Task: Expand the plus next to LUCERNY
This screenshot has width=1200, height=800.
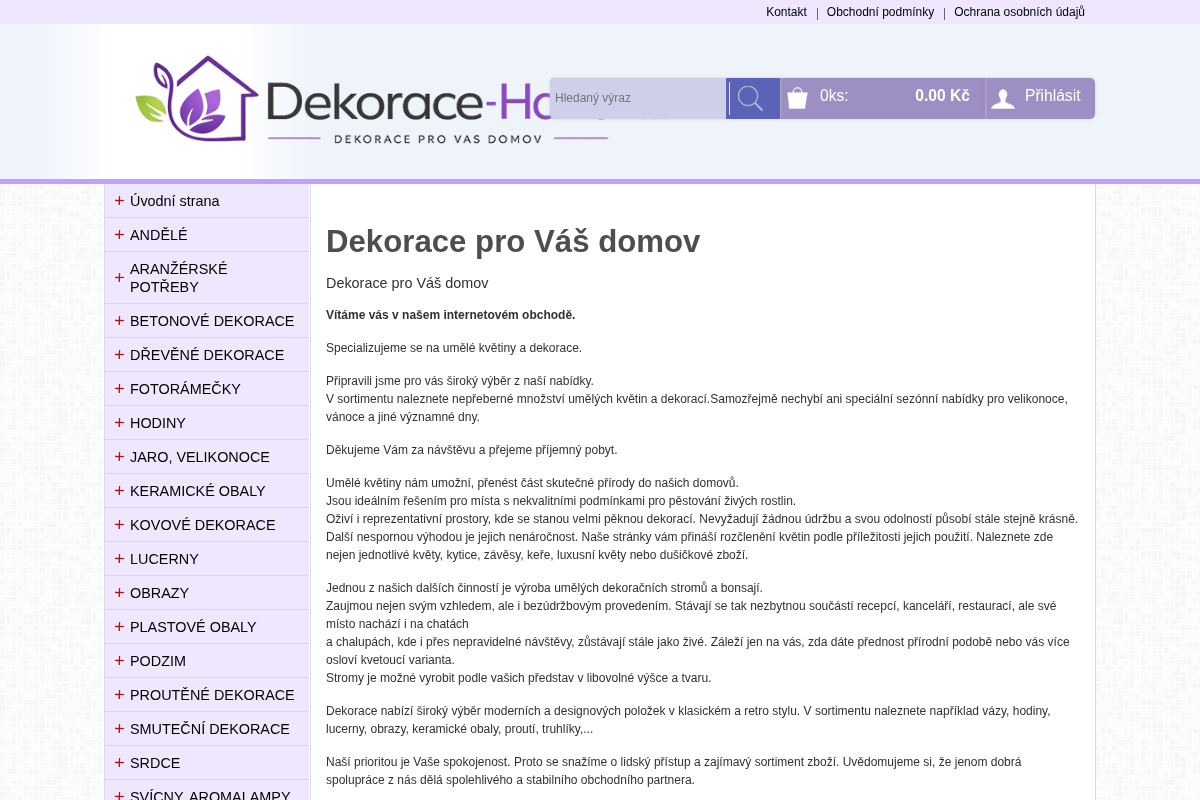Action: click(x=119, y=559)
